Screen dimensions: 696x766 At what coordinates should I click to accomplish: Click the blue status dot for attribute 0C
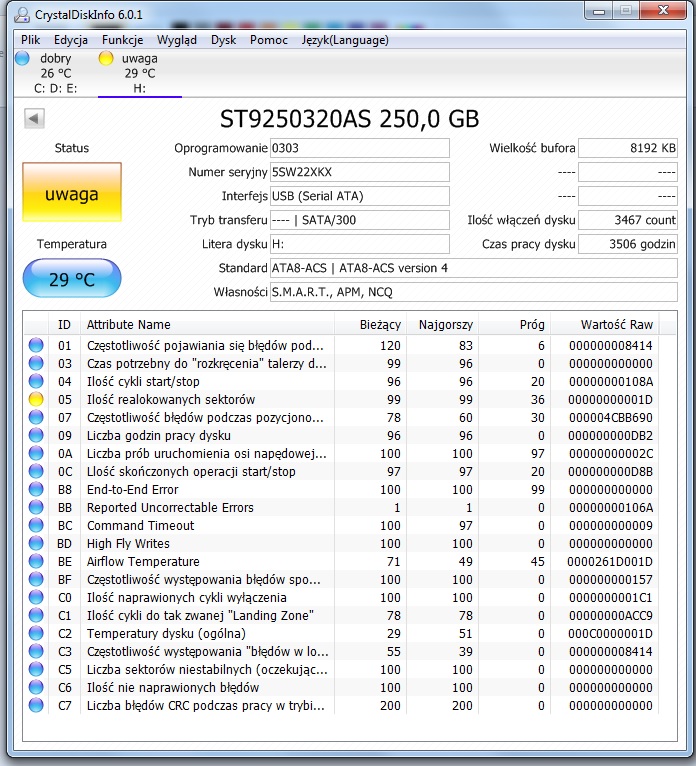click(36, 471)
